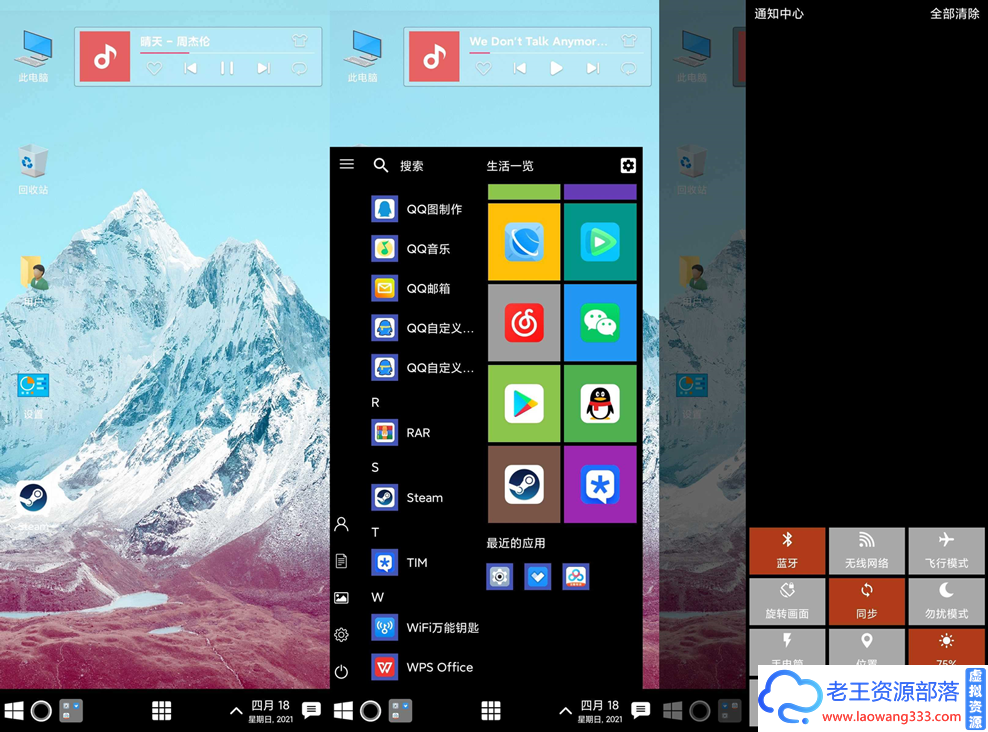Image resolution: width=988 pixels, height=732 pixels.
Task: Click 全部清除 to clear all notifications
Action: coord(955,13)
